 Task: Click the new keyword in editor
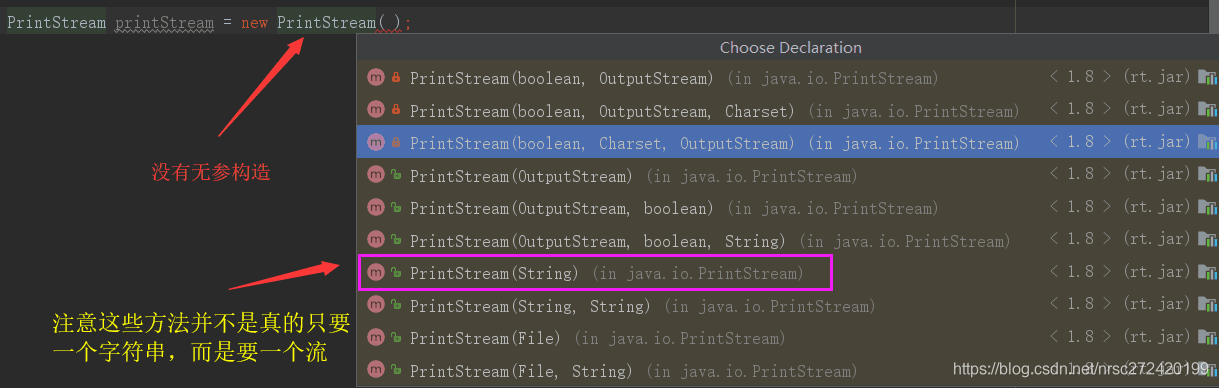click(x=254, y=21)
